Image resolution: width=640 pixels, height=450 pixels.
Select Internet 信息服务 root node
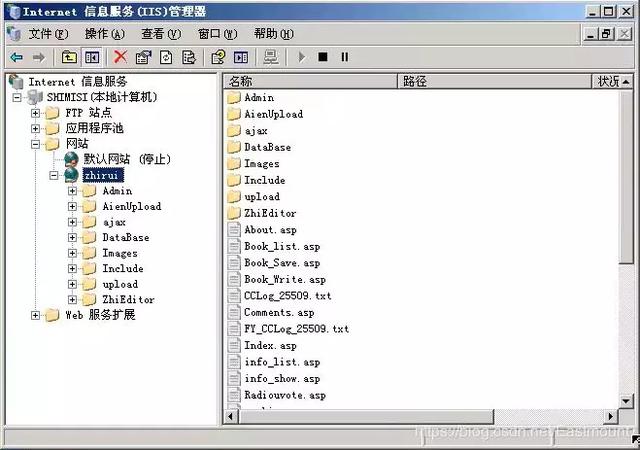(78, 82)
